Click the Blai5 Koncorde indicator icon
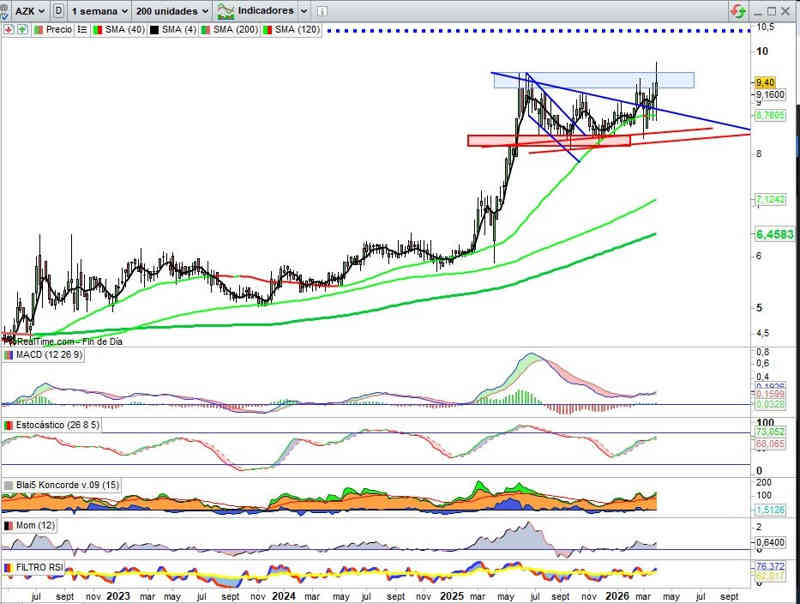 tap(9, 485)
